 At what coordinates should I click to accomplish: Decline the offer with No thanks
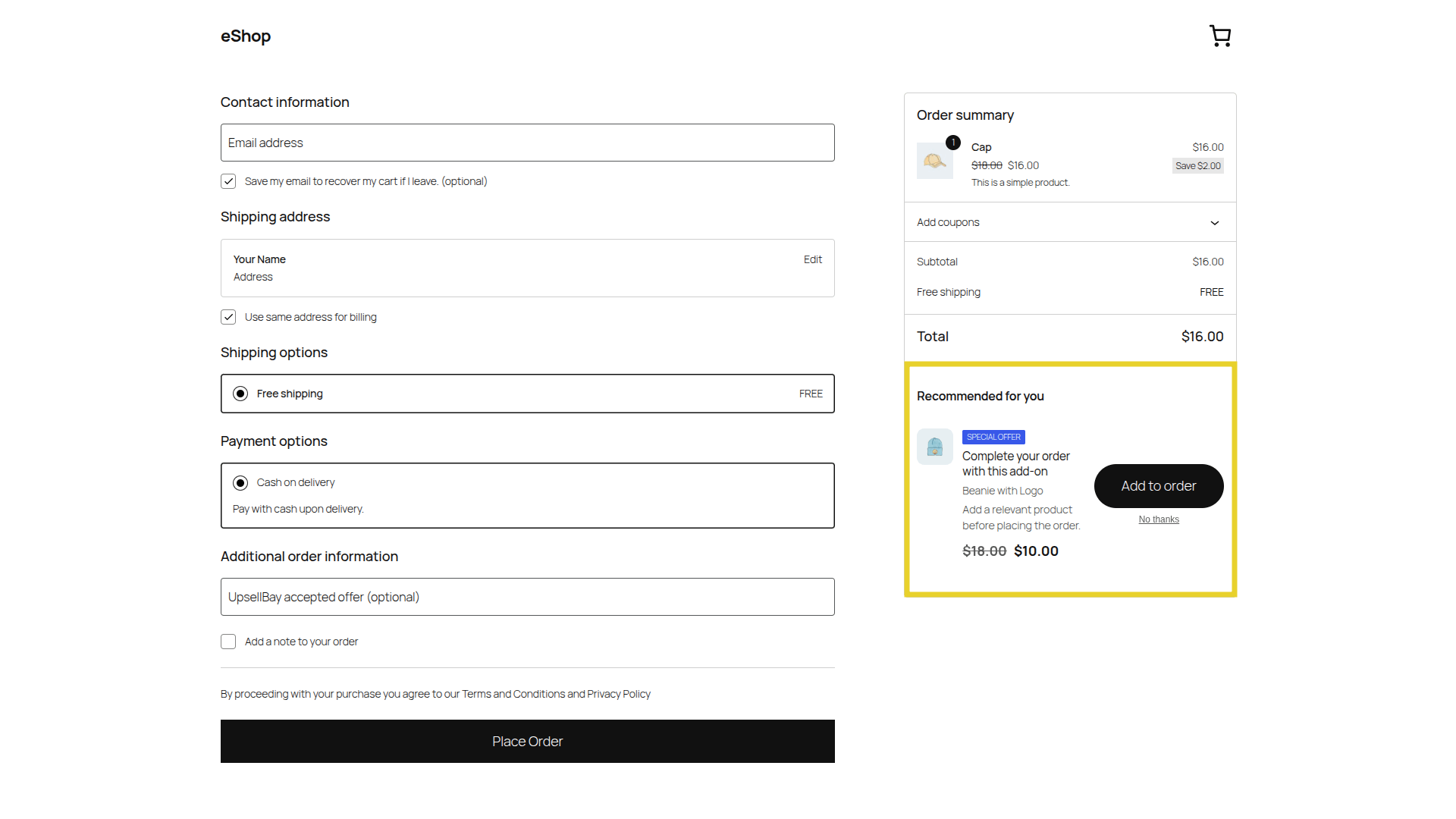[1159, 519]
